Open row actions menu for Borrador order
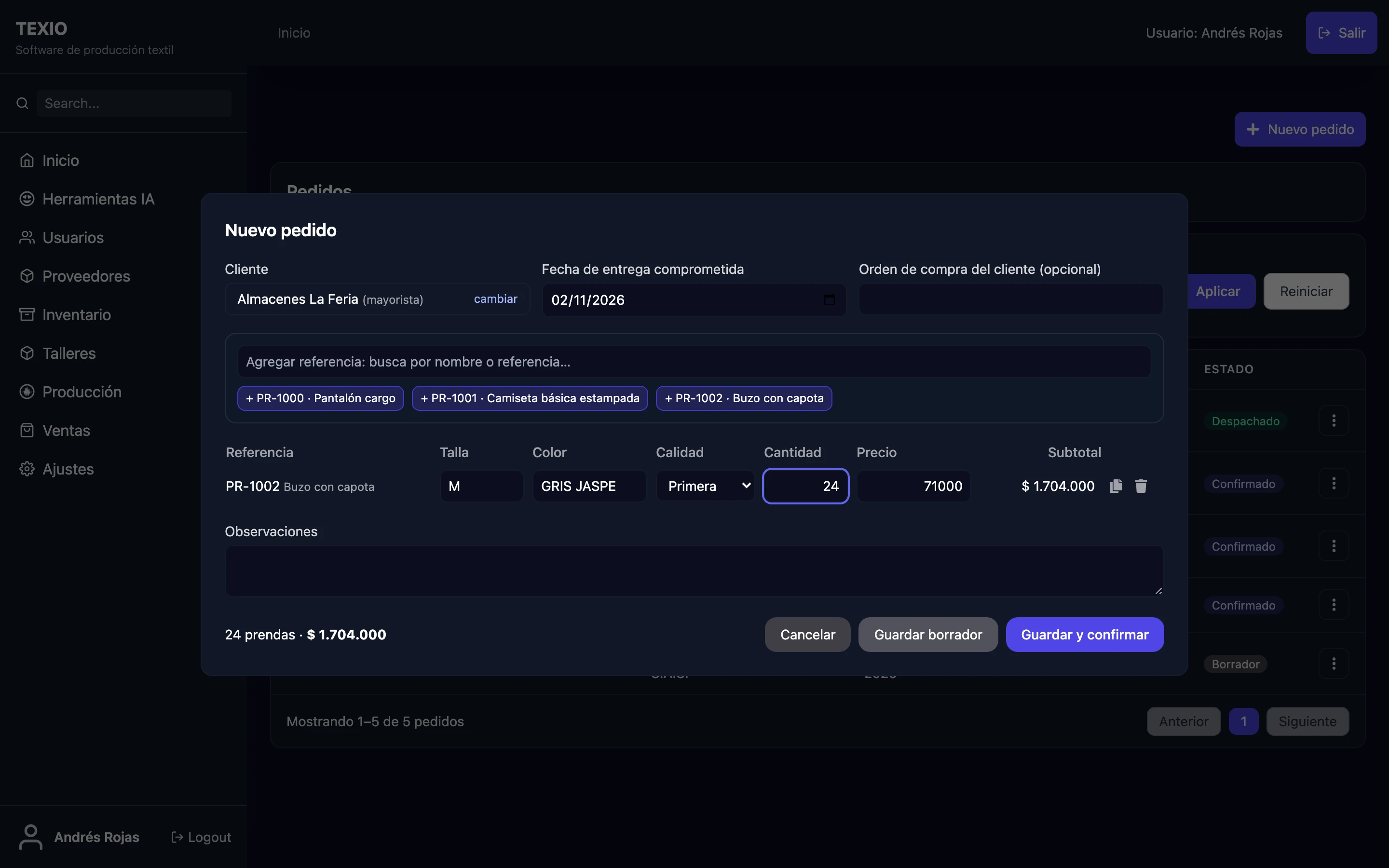The width and height of the screenshot is (1389, 868). click(1334, 664)
